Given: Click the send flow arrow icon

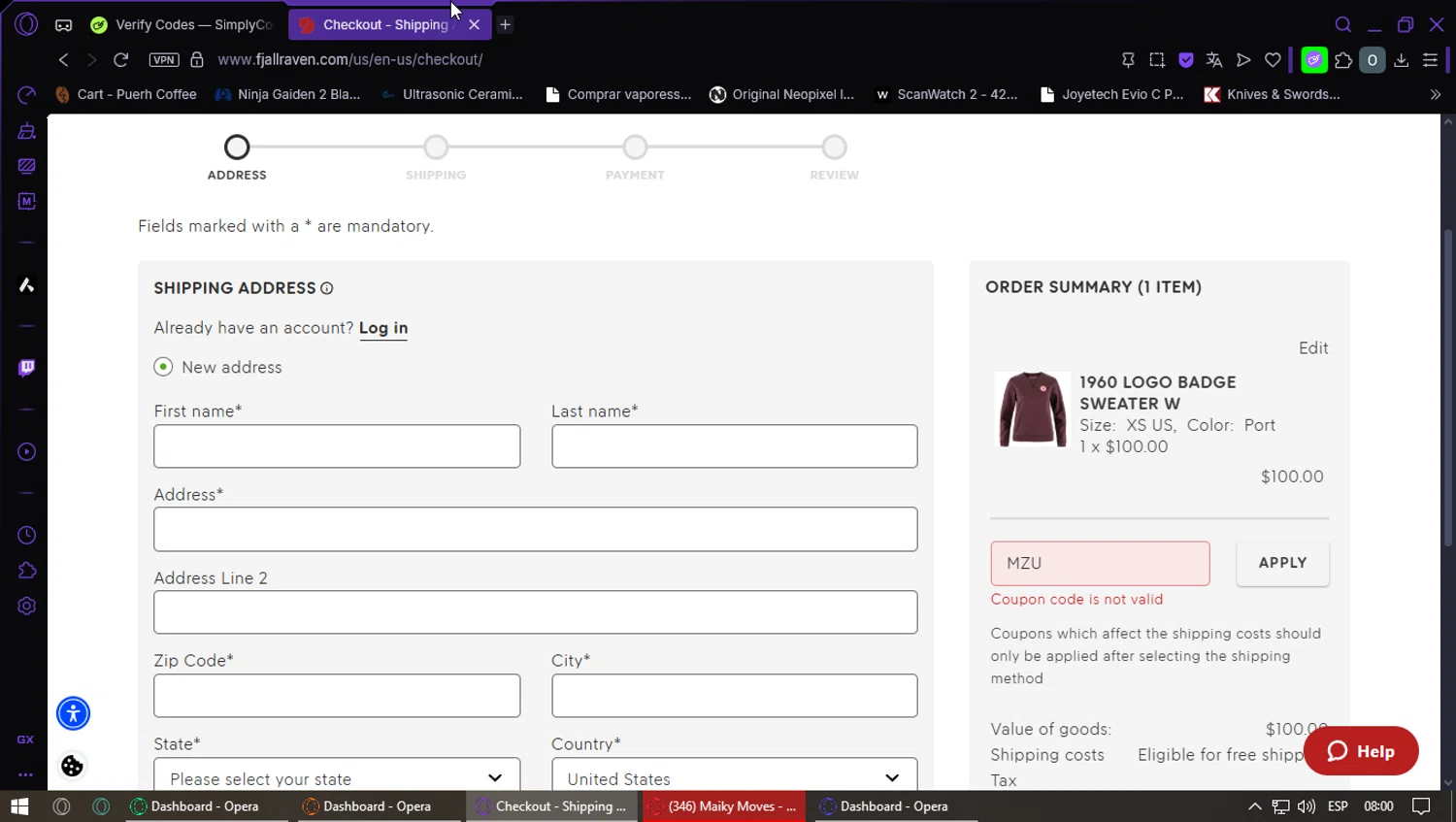Looking at the screenshot, I should (1242, 60).
